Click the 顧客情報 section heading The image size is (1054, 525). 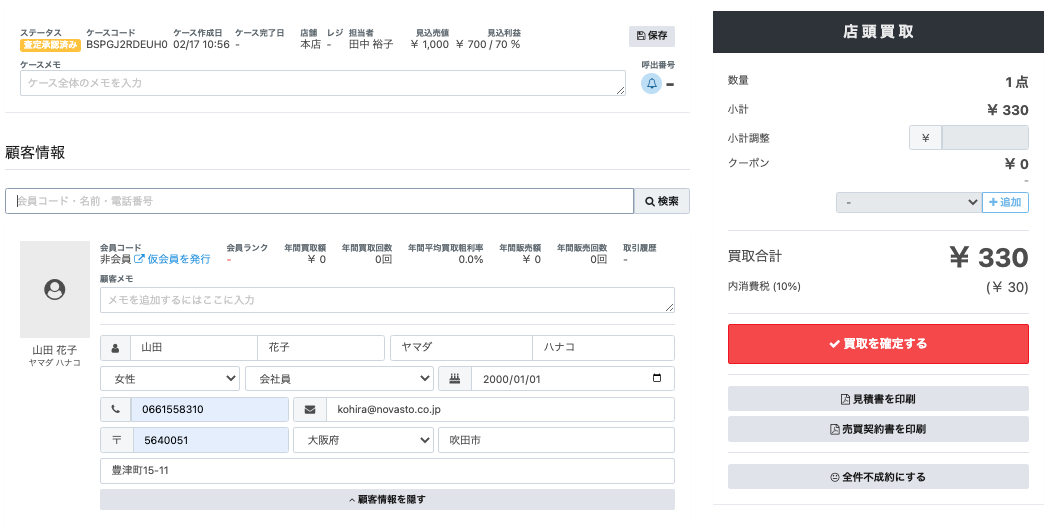click(35, 153)
